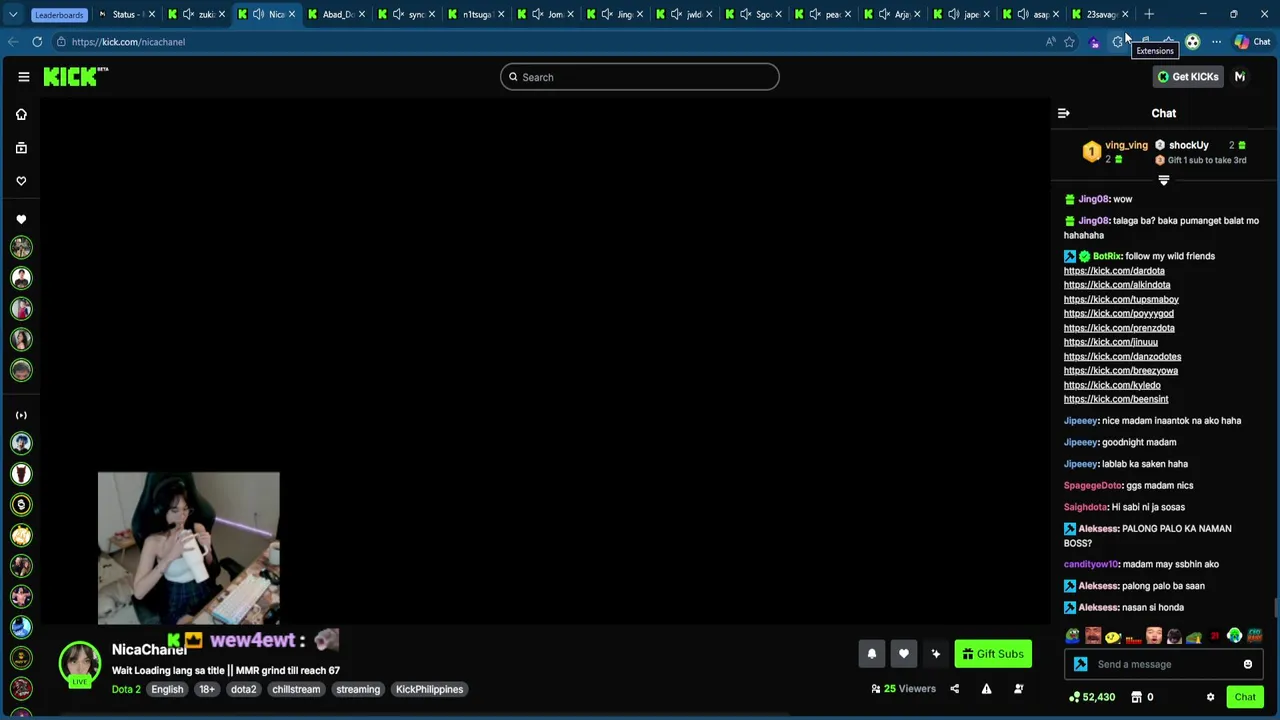Open the kick.com/dardota link in chat
The width and height of the screenshot is (1280, 720).
(1114, 271)
